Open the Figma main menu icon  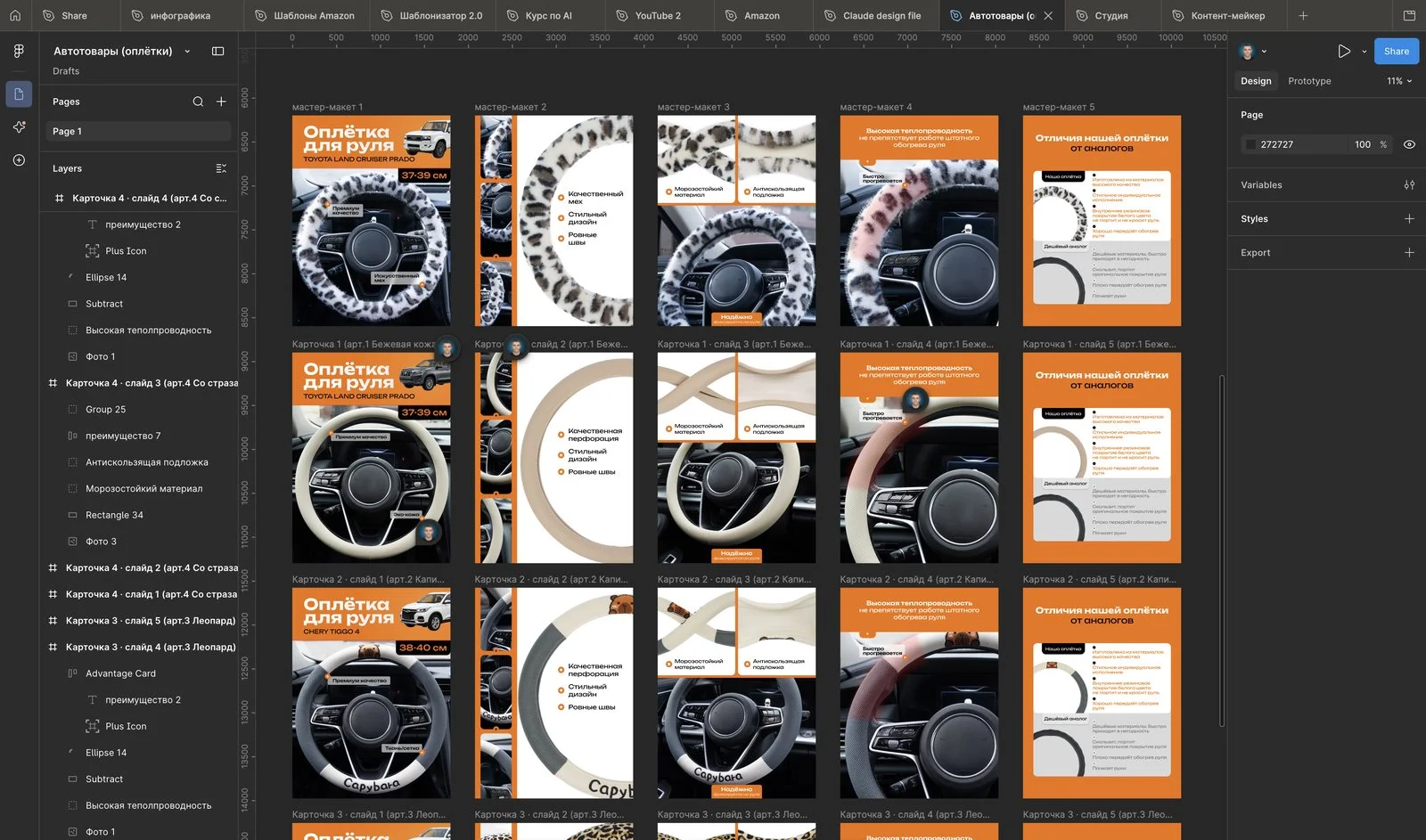19,51
